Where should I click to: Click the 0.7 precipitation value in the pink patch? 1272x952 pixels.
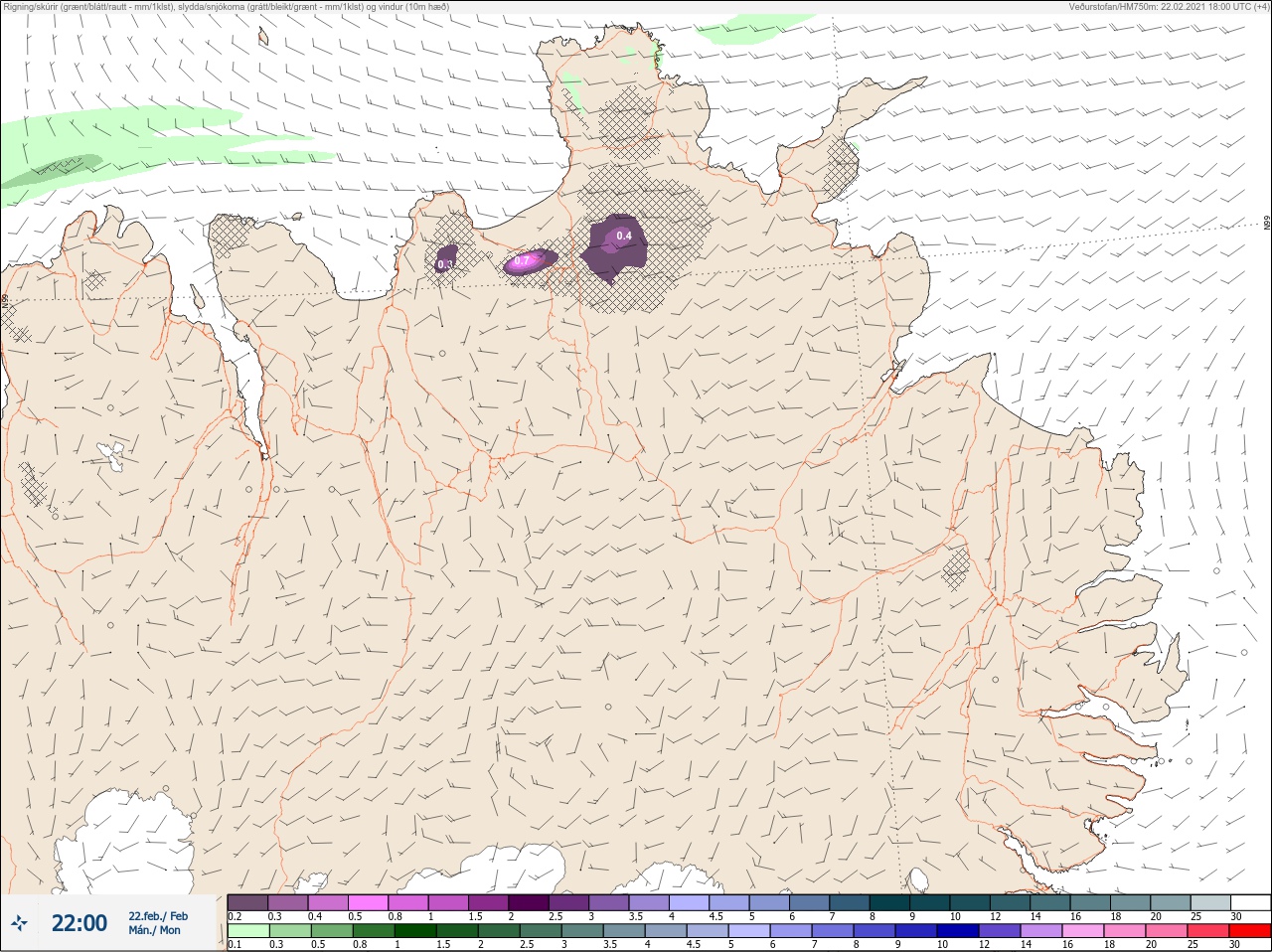522,261
